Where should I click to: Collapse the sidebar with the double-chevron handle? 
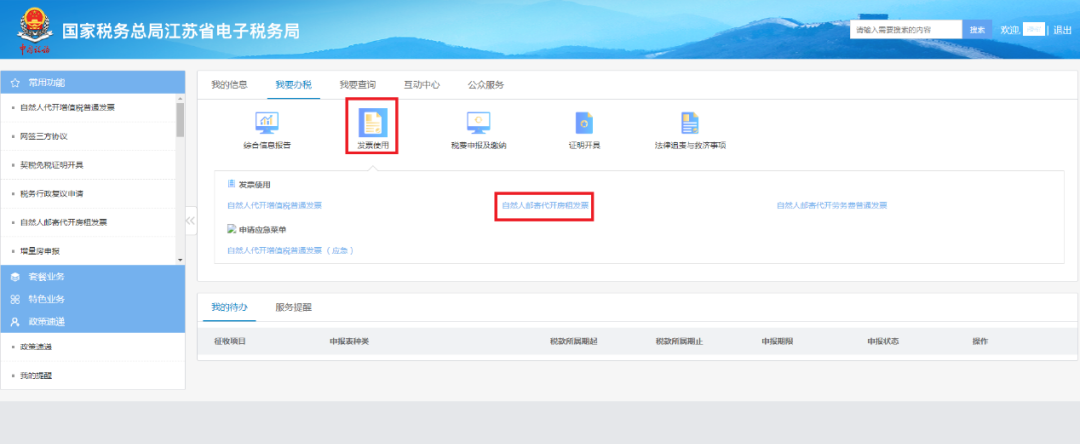[191, 220]
